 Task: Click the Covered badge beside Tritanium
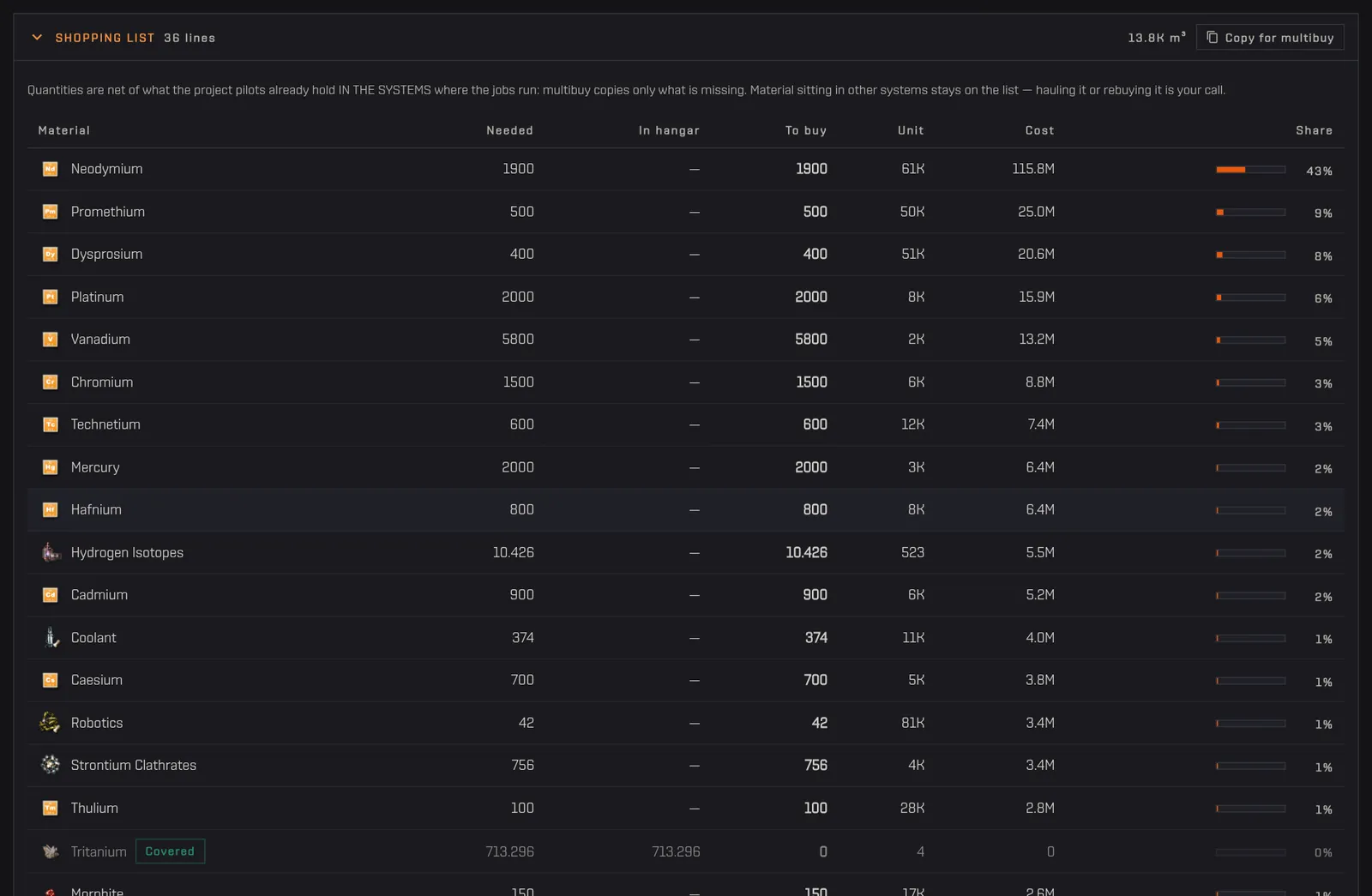click(x=170, y=851)
